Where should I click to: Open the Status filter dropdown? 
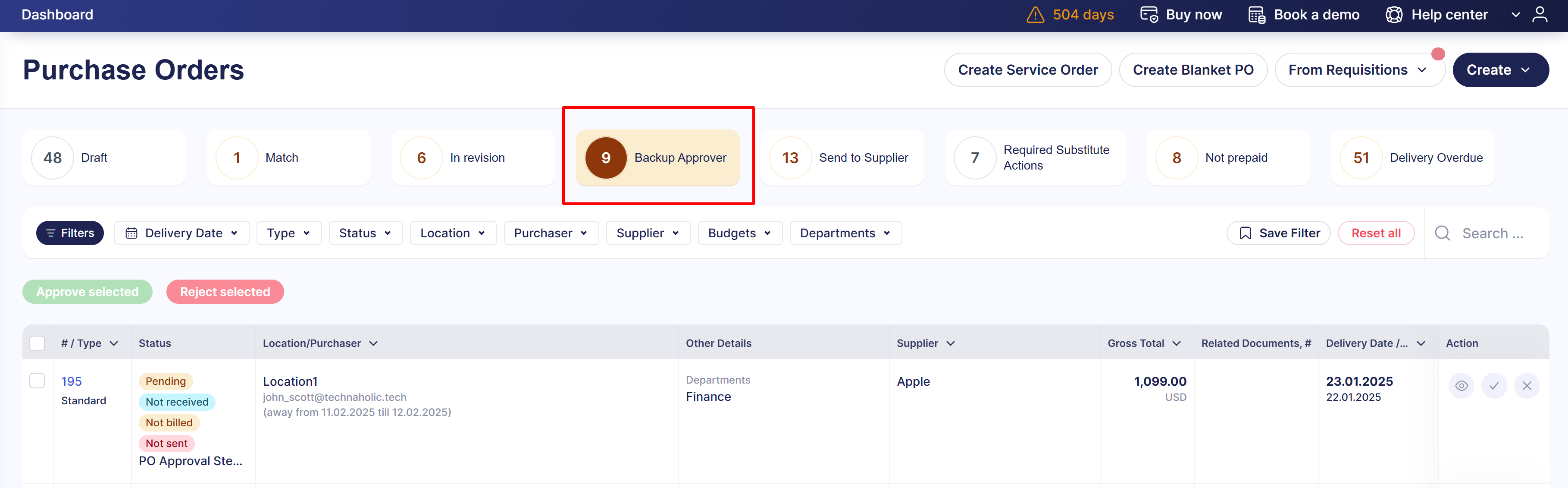[x=365, y=233]
